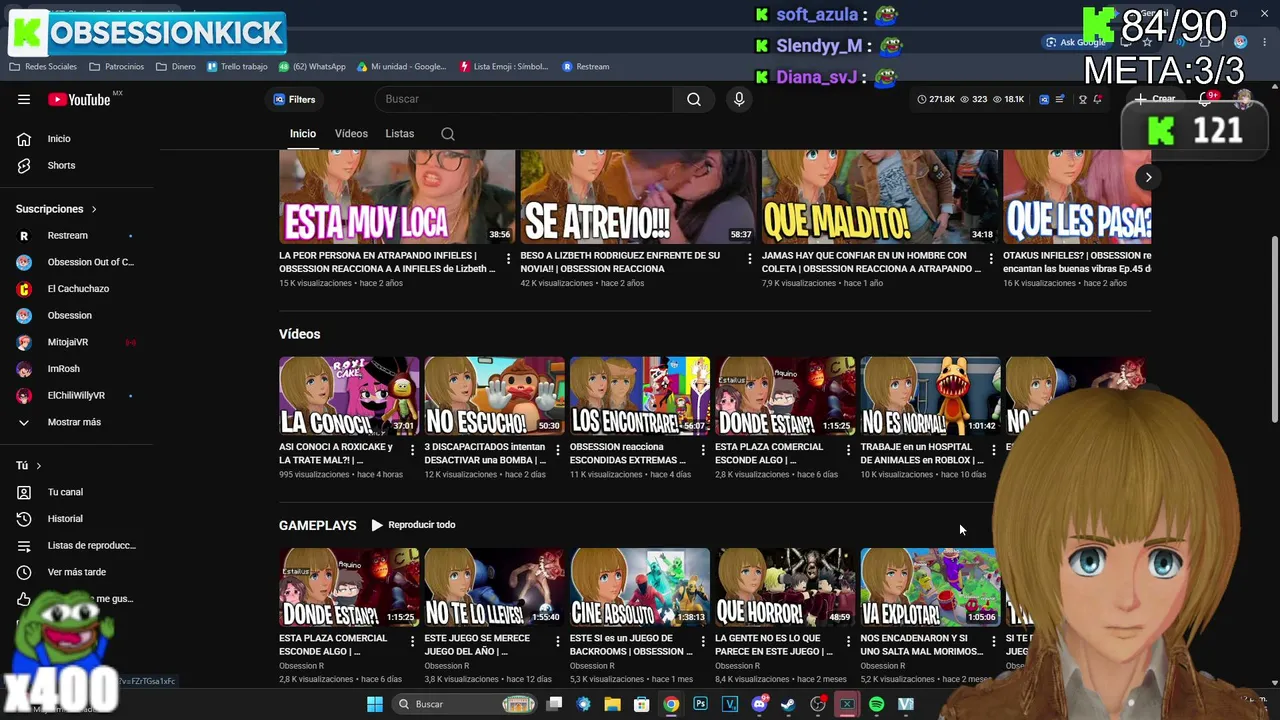Viewport: 1280px width, 720px height.
Task: Open Spotify from the taskbar
Action: click(876, 704)
